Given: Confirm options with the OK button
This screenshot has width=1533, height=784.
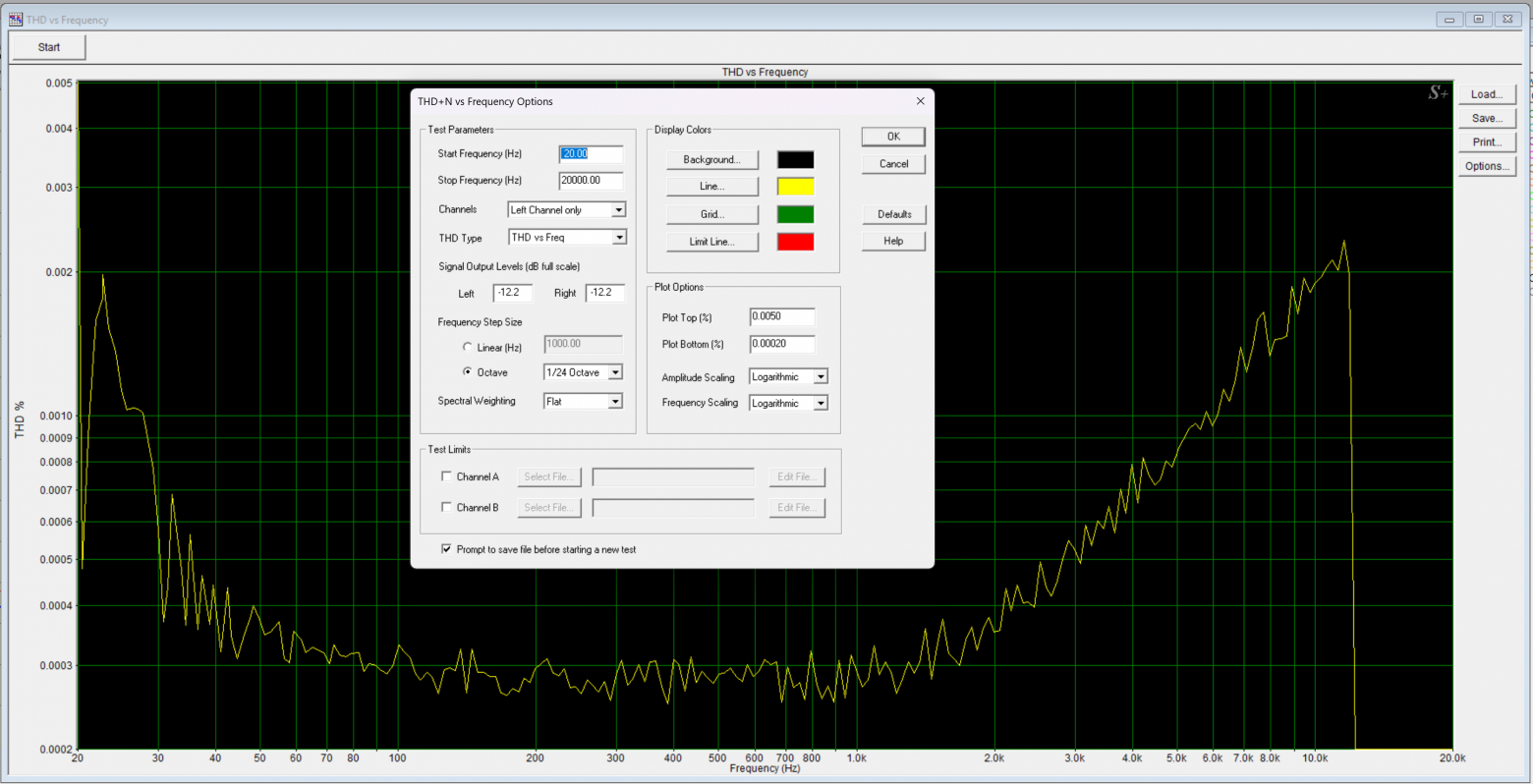Looking at the screenshot, I should click(893, 137).
